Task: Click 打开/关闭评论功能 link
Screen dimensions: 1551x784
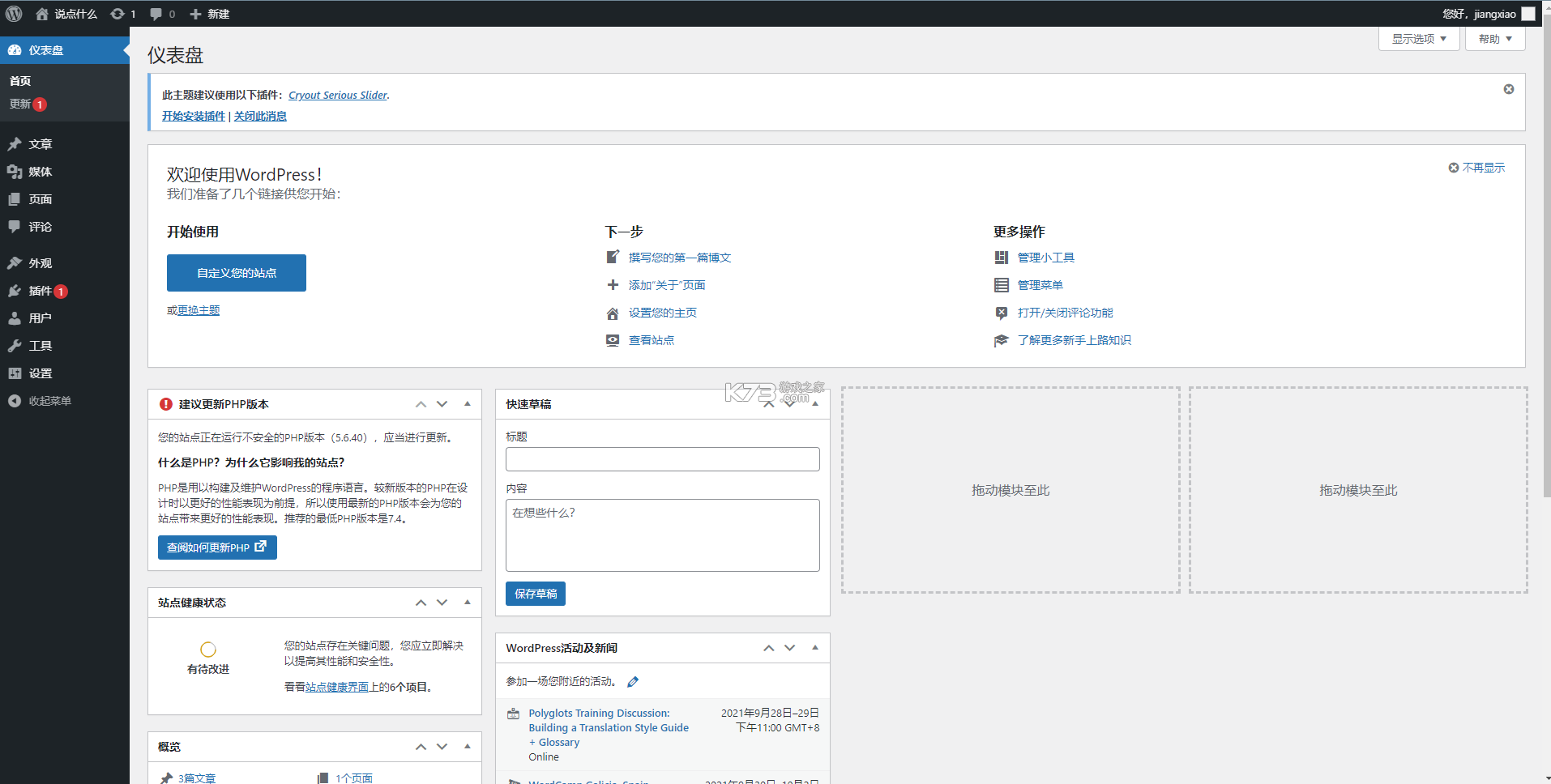Action: click(x=1066, y=313)
